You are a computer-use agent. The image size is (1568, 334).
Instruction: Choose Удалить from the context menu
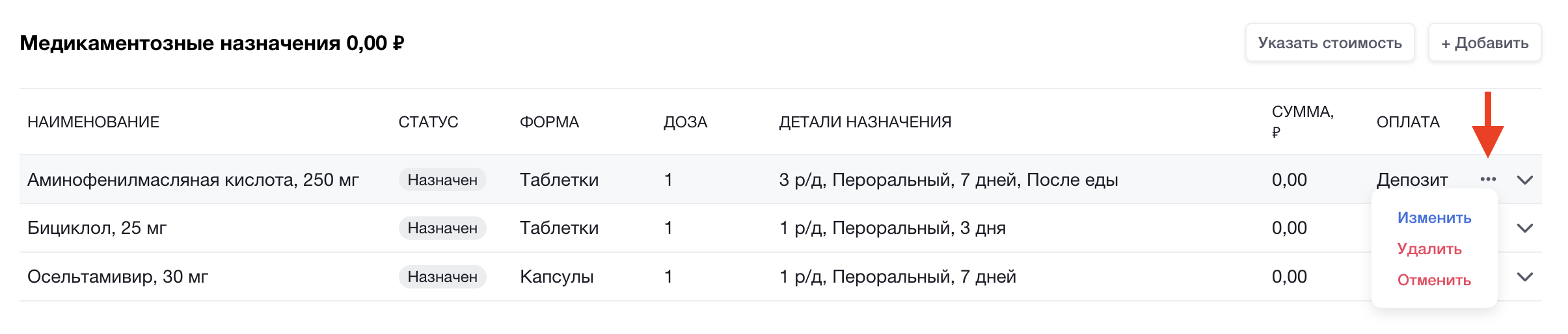(1429, 249)
